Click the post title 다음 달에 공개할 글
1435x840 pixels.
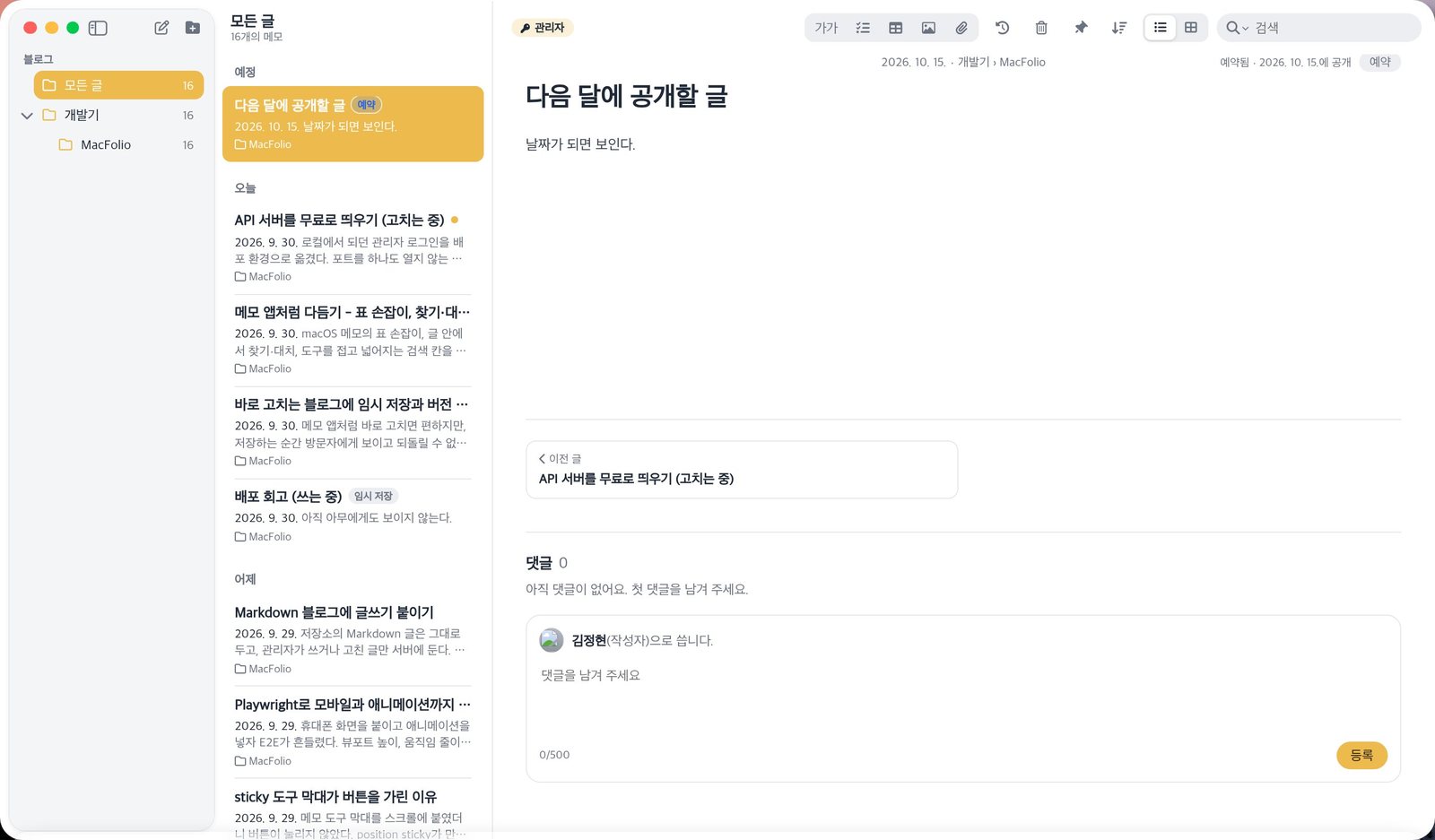(x=626, y=96)
